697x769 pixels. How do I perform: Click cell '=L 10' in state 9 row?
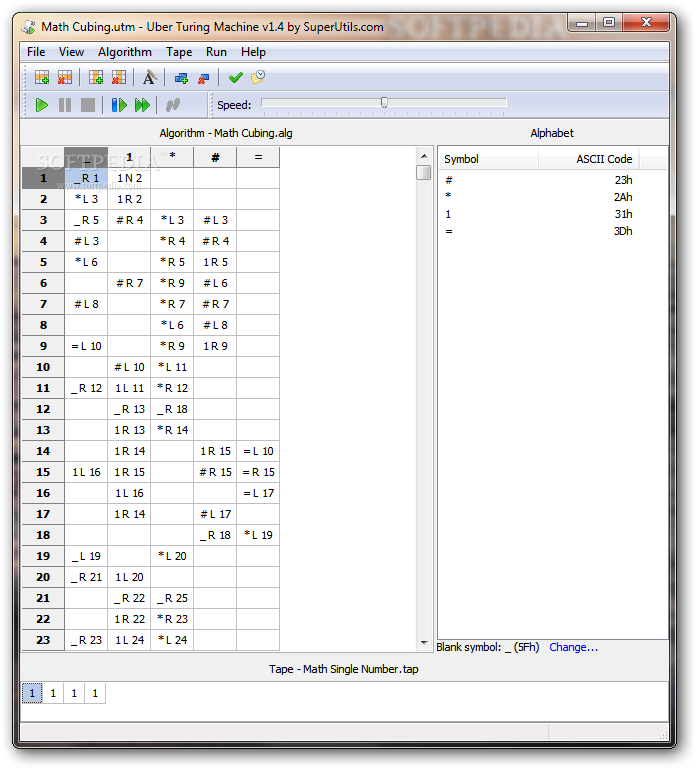tap(86, 346)
